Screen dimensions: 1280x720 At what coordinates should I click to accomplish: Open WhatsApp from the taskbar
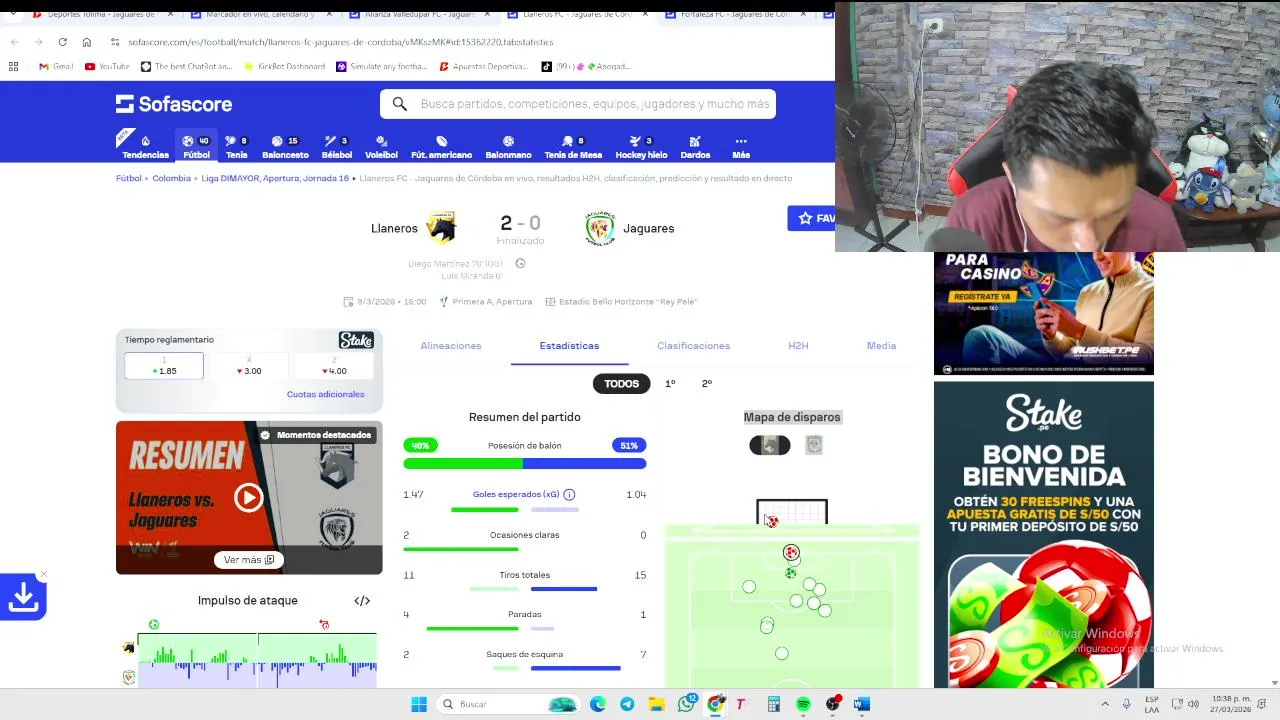pos(686,704)
